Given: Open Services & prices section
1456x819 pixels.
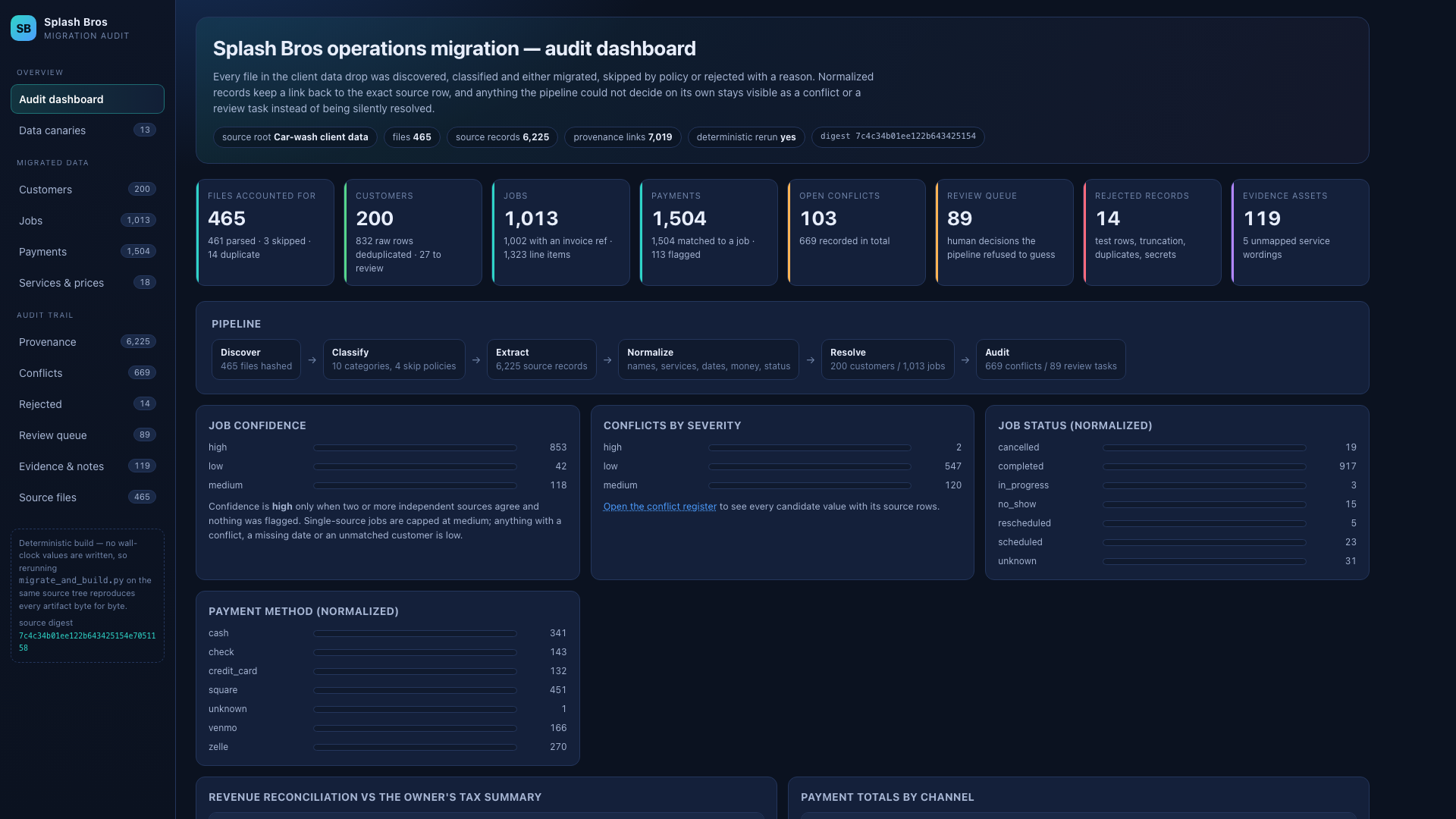Looking at the screenshot, I should 87,283.
